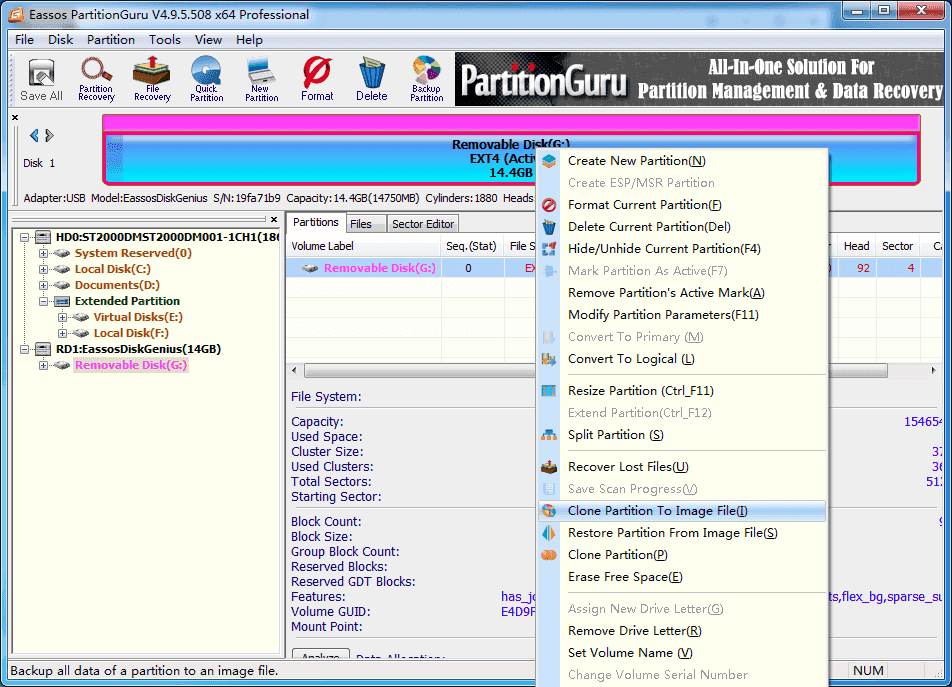The image size is (952, 687).
Task: Select Local Disk(C:) in disk tree
Action: [112, 269]
